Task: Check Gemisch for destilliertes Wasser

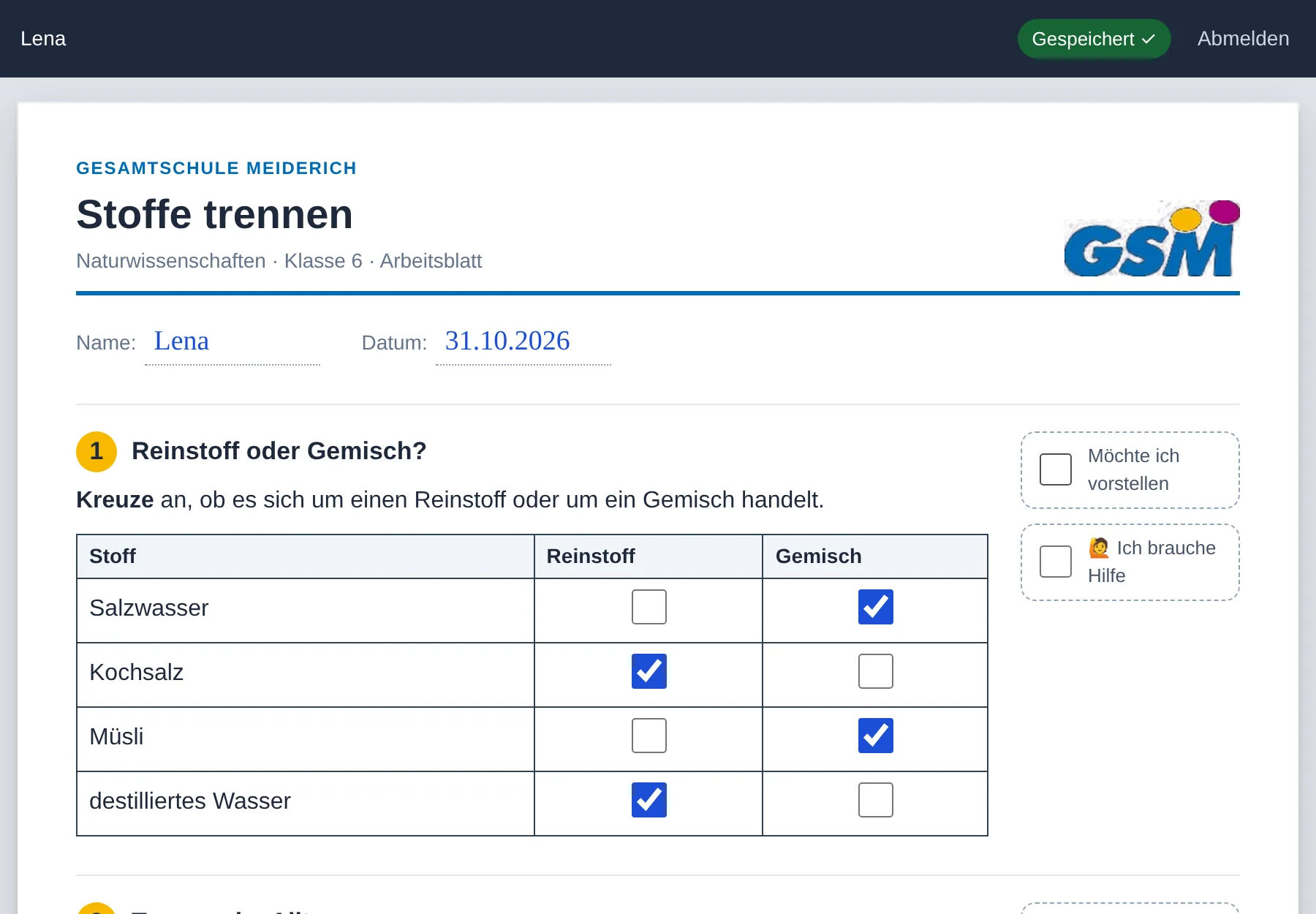Action: click(x=876, y=800)
